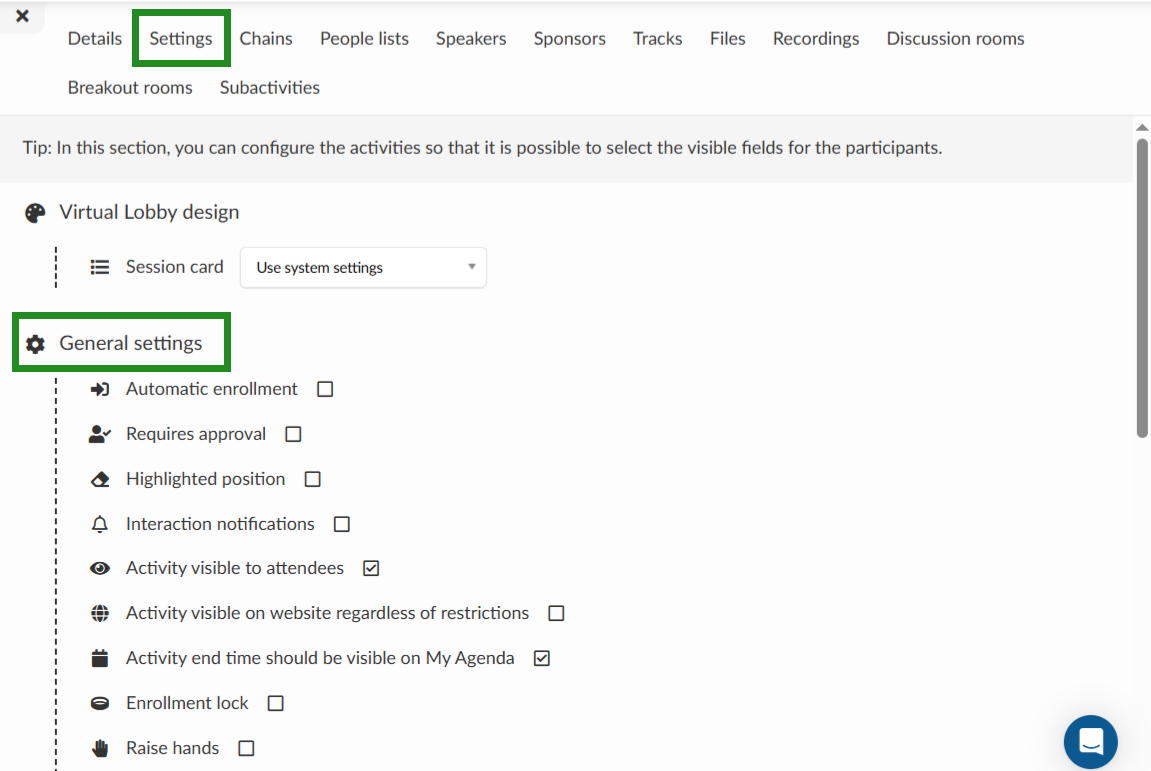Click the globe icon for website visibility
This screenshot has width=1151, height=771.
[100, 613]
